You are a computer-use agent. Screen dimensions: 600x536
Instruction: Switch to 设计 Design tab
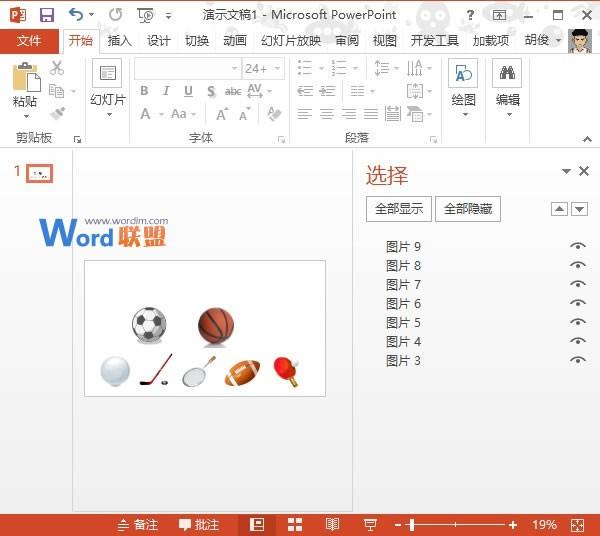pyautogui.click(x=159, y=41)
